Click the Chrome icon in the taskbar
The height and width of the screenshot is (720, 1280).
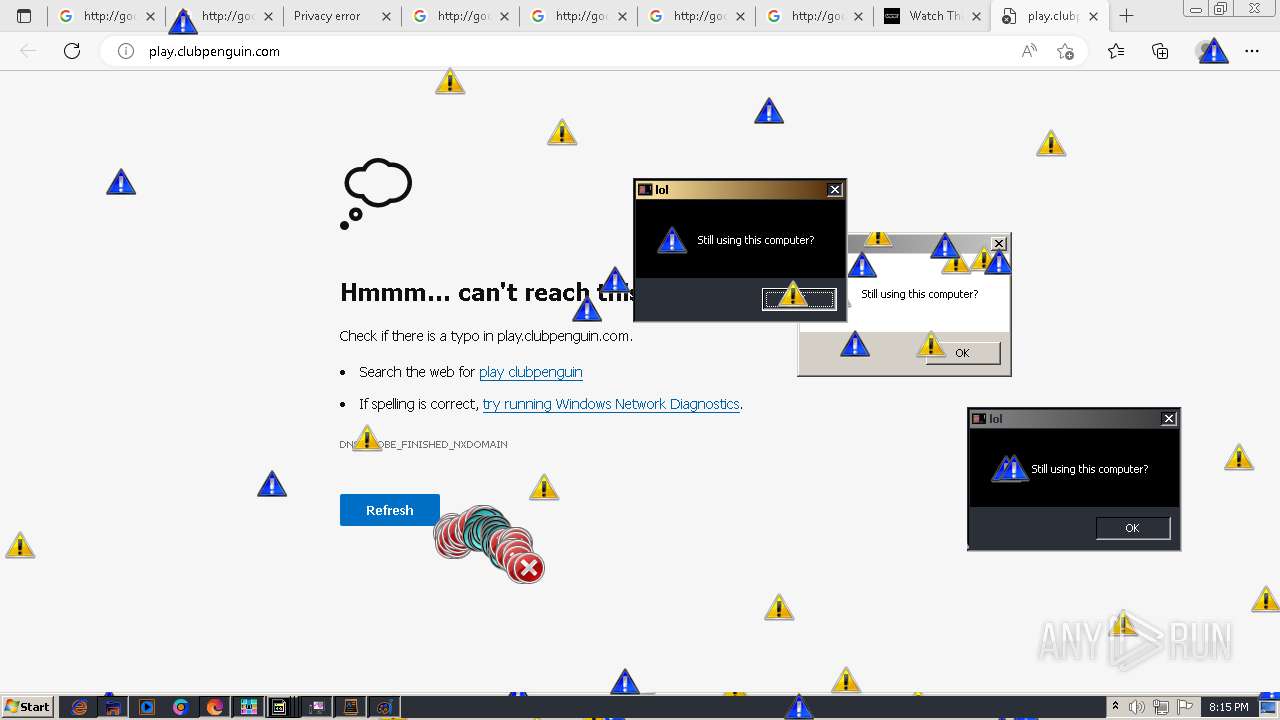pyautogui.click(x=181, y=707)
